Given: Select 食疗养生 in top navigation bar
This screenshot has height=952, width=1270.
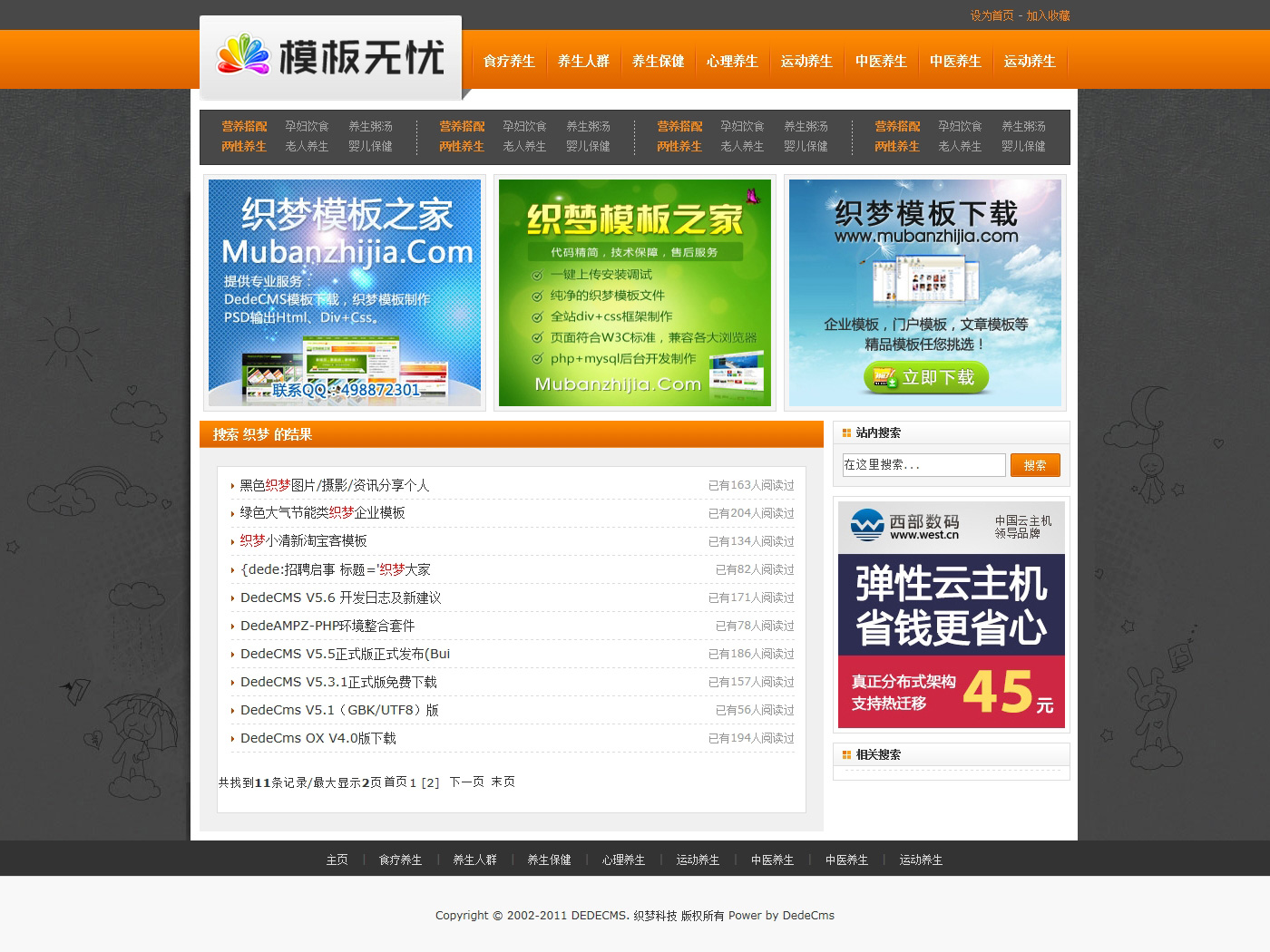Looking at the screenshot, I should [x=509, y=62].
